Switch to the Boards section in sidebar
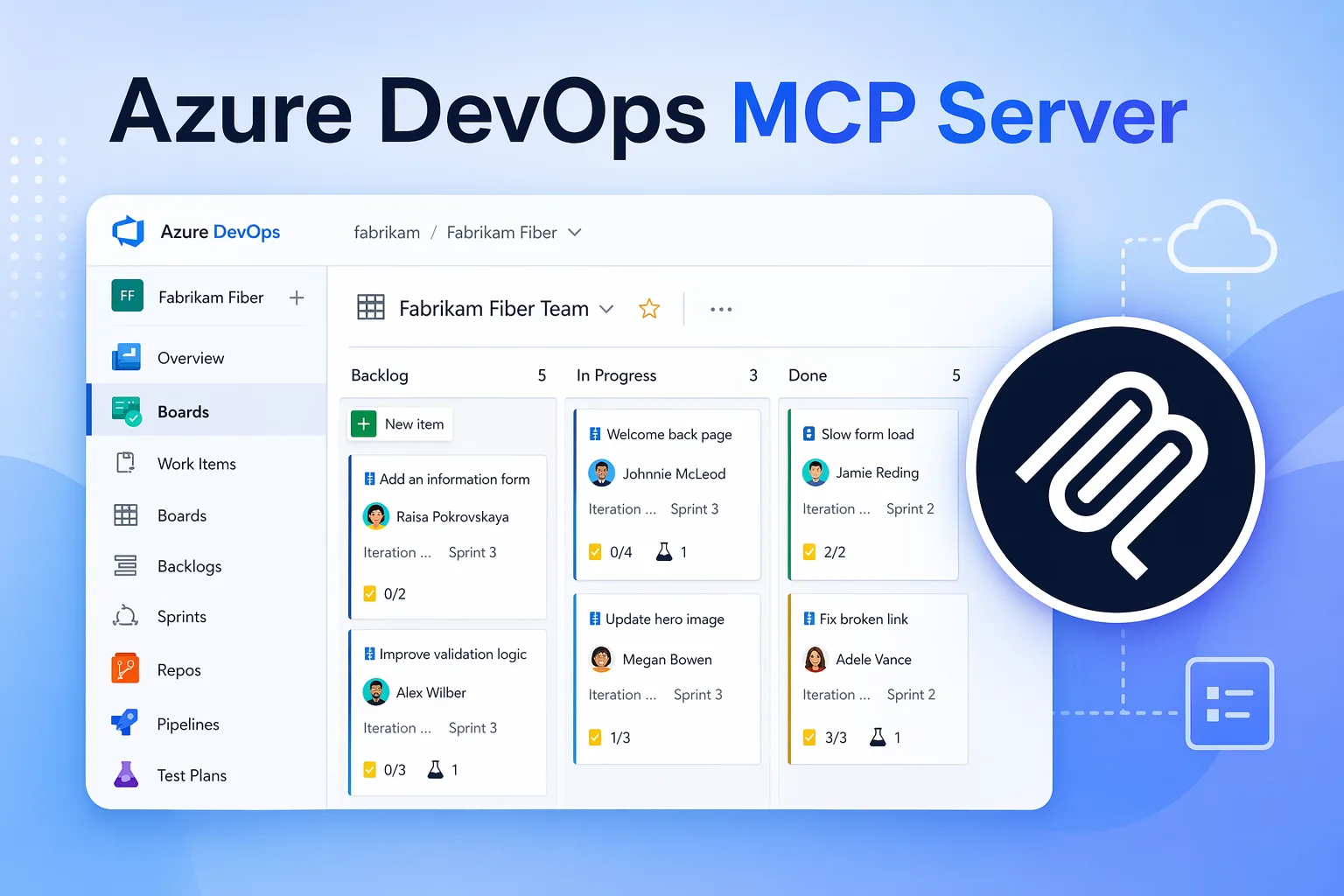The height and width of the screenshot is (896, 1344). 184,411
